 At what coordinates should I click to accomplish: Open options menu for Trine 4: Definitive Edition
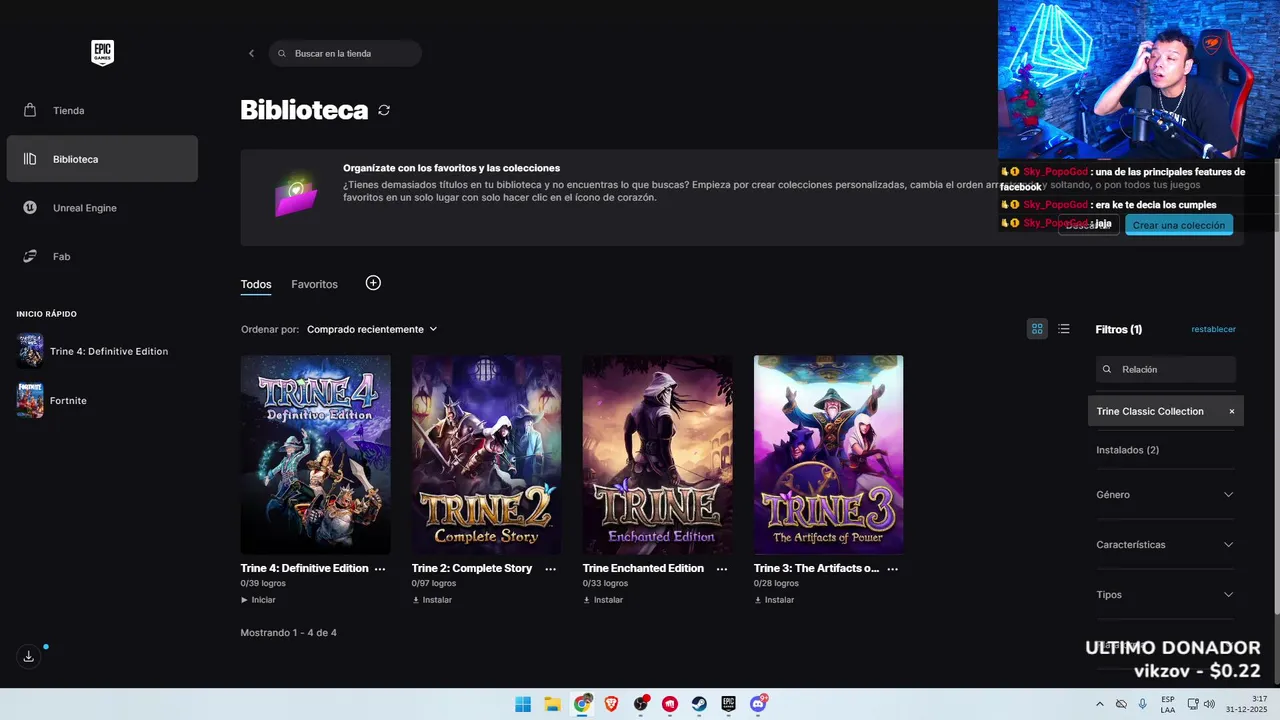click(380, 569)
